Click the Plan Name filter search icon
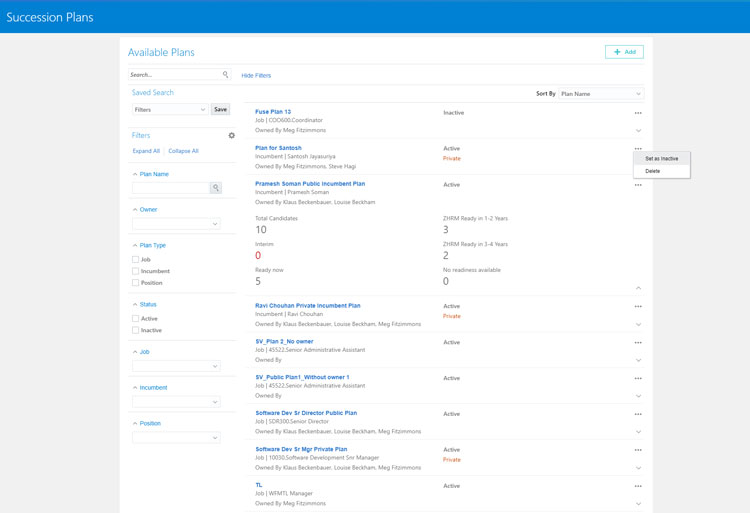 pyautogui.click(x=215, y=188)
